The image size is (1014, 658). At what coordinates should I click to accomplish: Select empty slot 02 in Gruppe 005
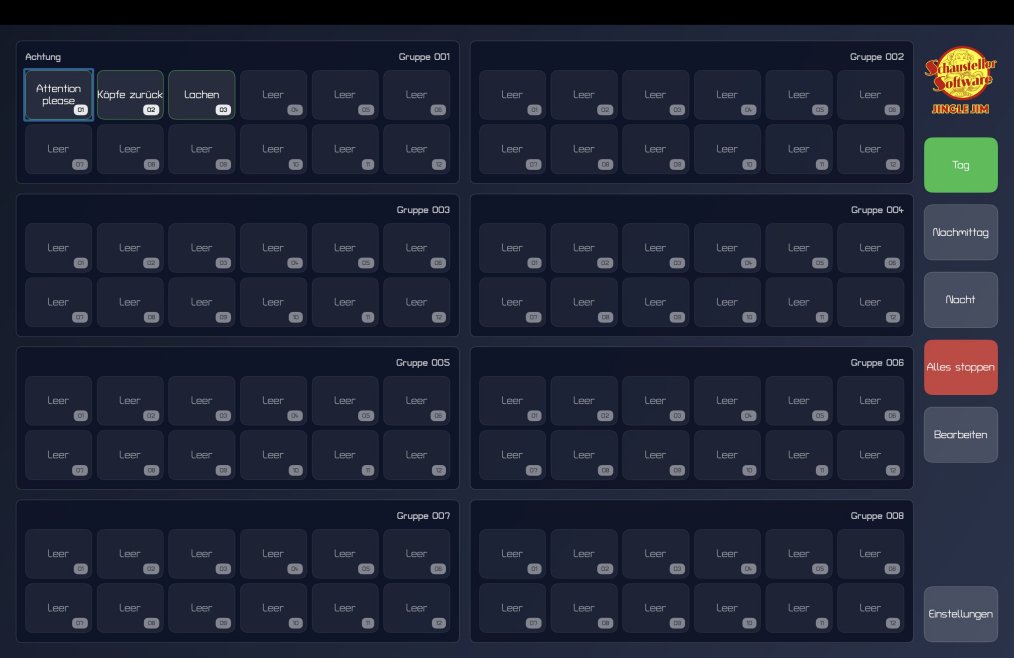(130, 400)
